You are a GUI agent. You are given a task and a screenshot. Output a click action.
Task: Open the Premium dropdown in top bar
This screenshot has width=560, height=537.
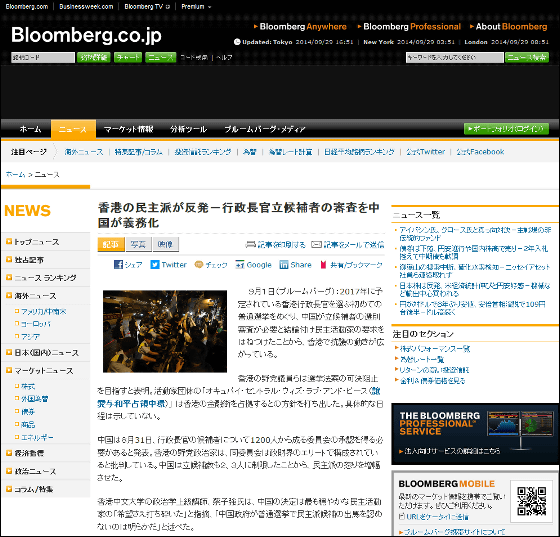coord(196,6)
